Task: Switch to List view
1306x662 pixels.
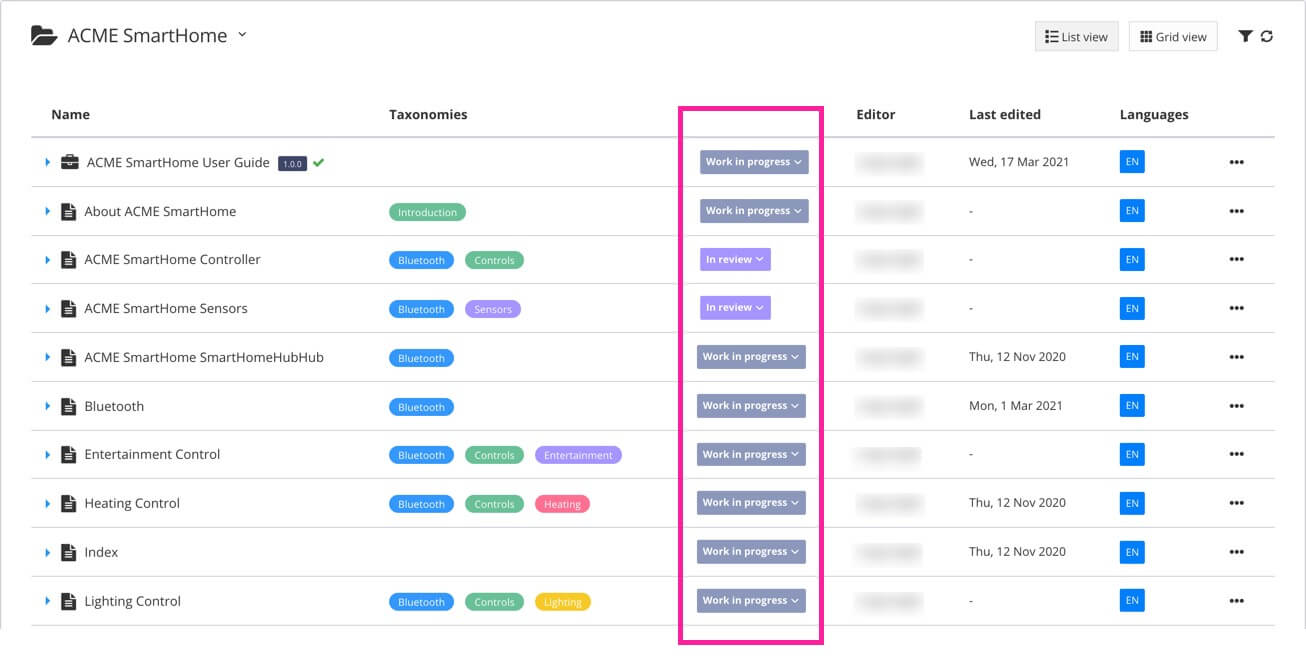Action: click(1076, 35)
